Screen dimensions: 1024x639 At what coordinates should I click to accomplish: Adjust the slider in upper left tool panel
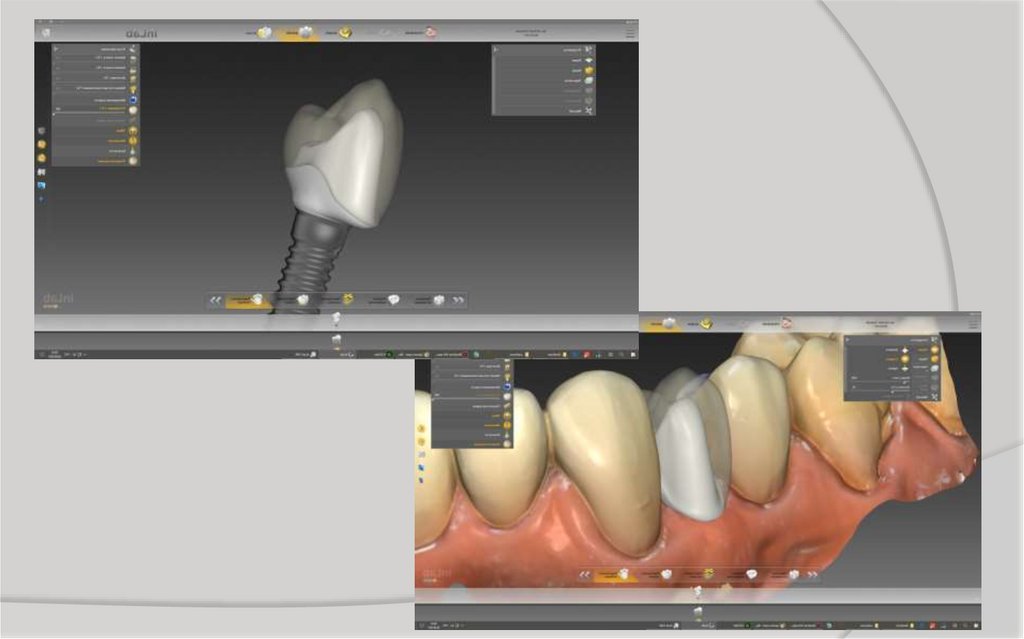coord(91,114)
